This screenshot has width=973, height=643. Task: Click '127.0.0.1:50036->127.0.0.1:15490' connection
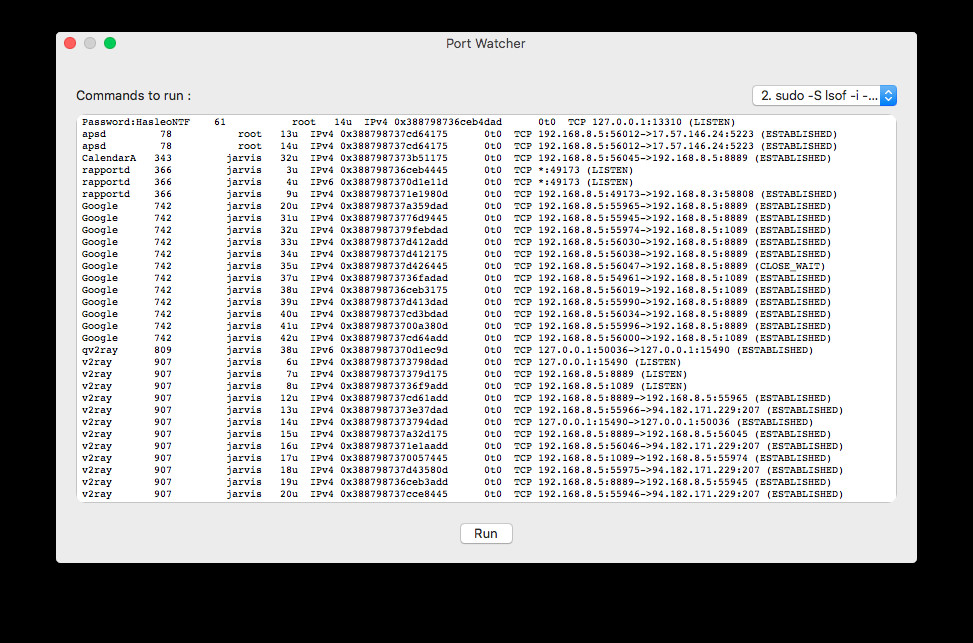[634, 350]
